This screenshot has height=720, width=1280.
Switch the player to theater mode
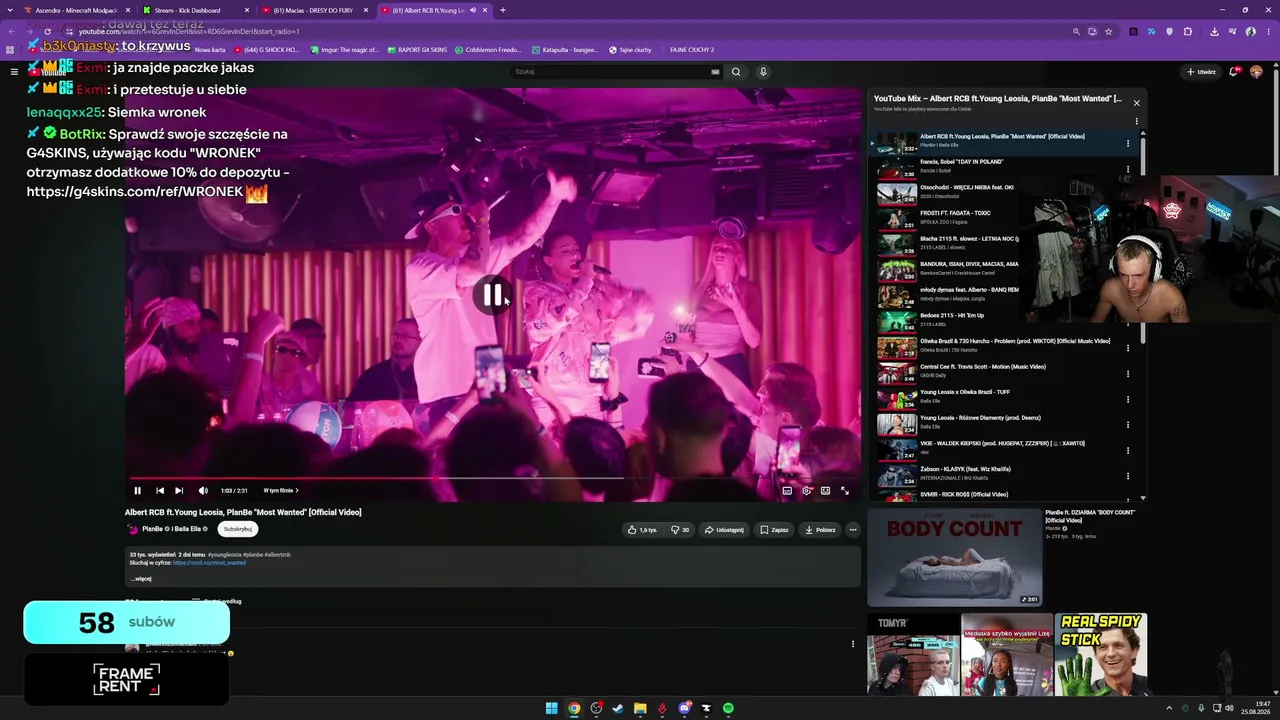825,491
